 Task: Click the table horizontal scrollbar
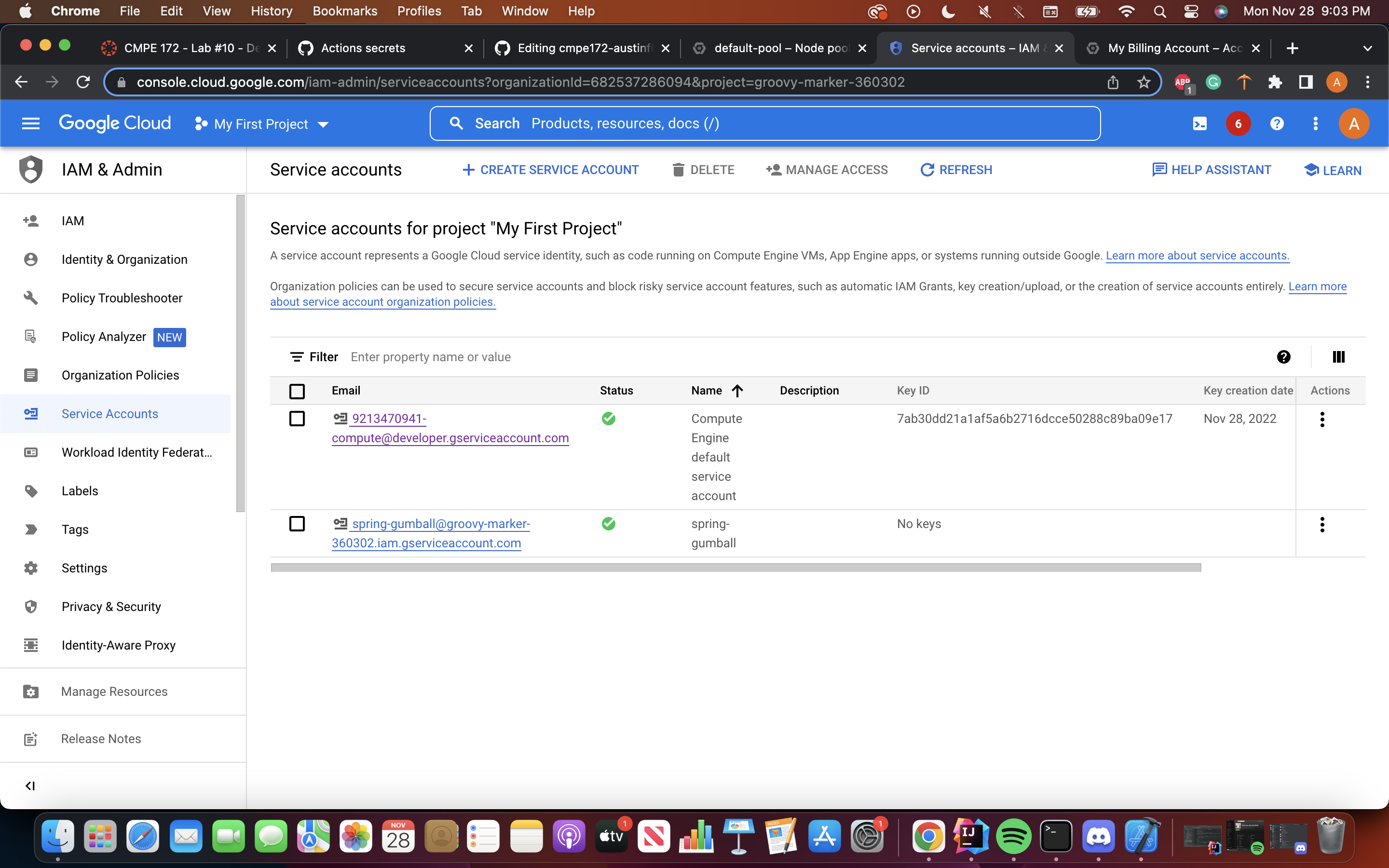click(736, 567)
